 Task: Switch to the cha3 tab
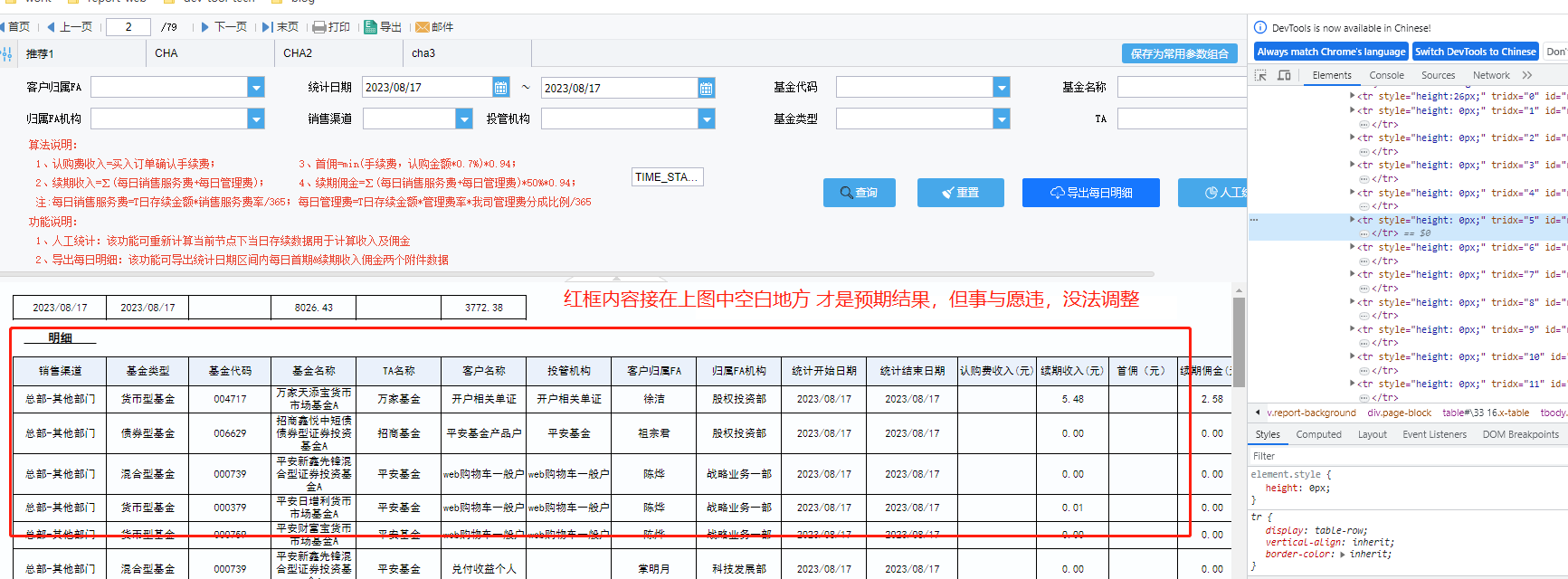coord(467,53)
